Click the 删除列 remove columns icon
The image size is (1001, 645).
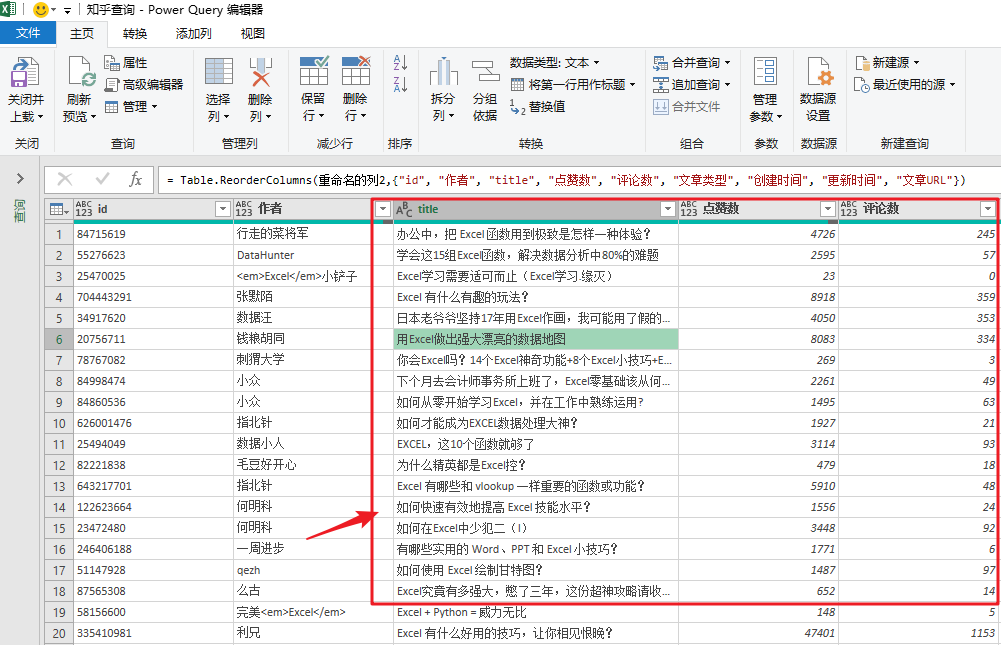pos(260,72)
